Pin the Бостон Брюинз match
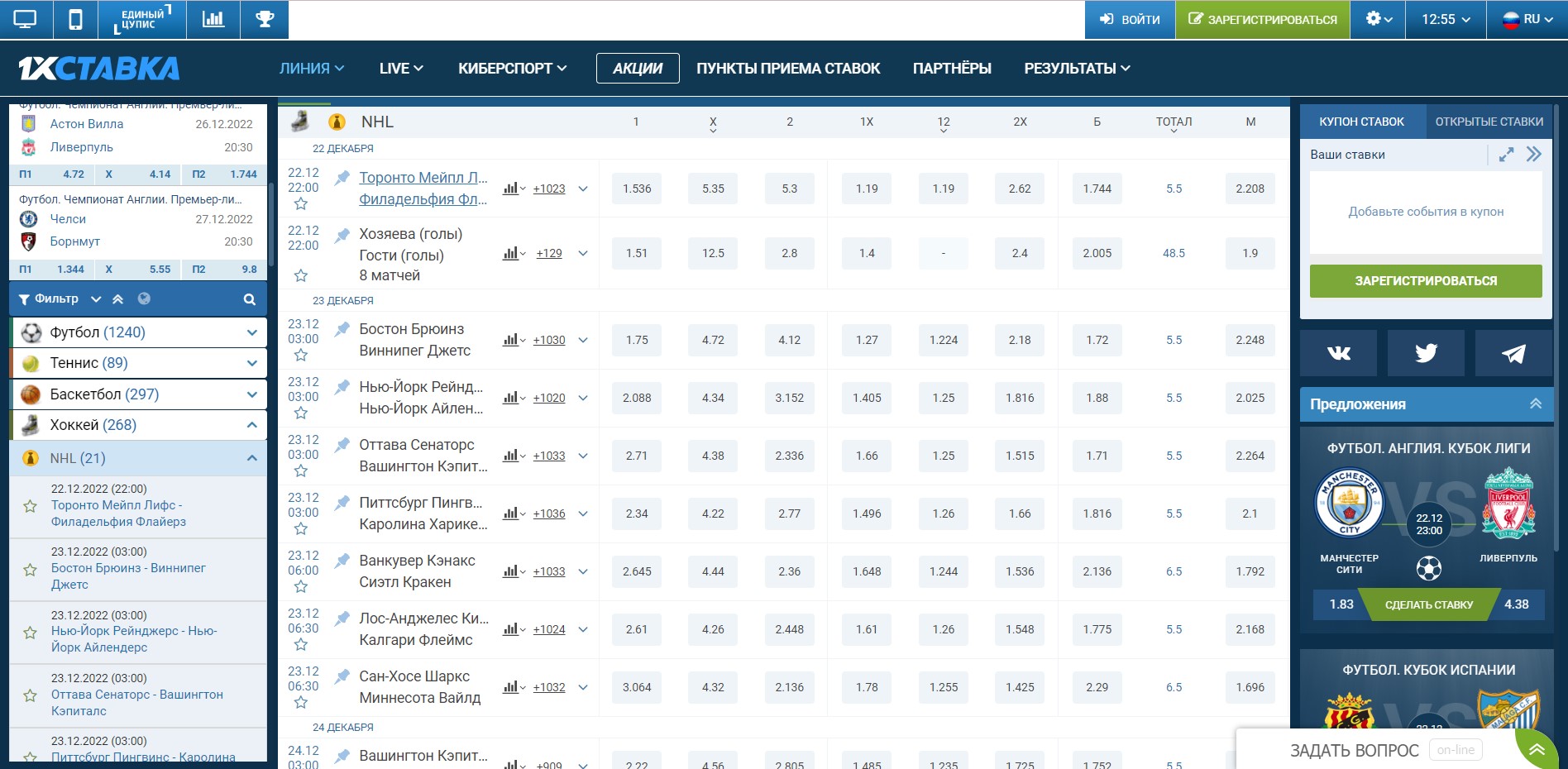 (342, 329)
